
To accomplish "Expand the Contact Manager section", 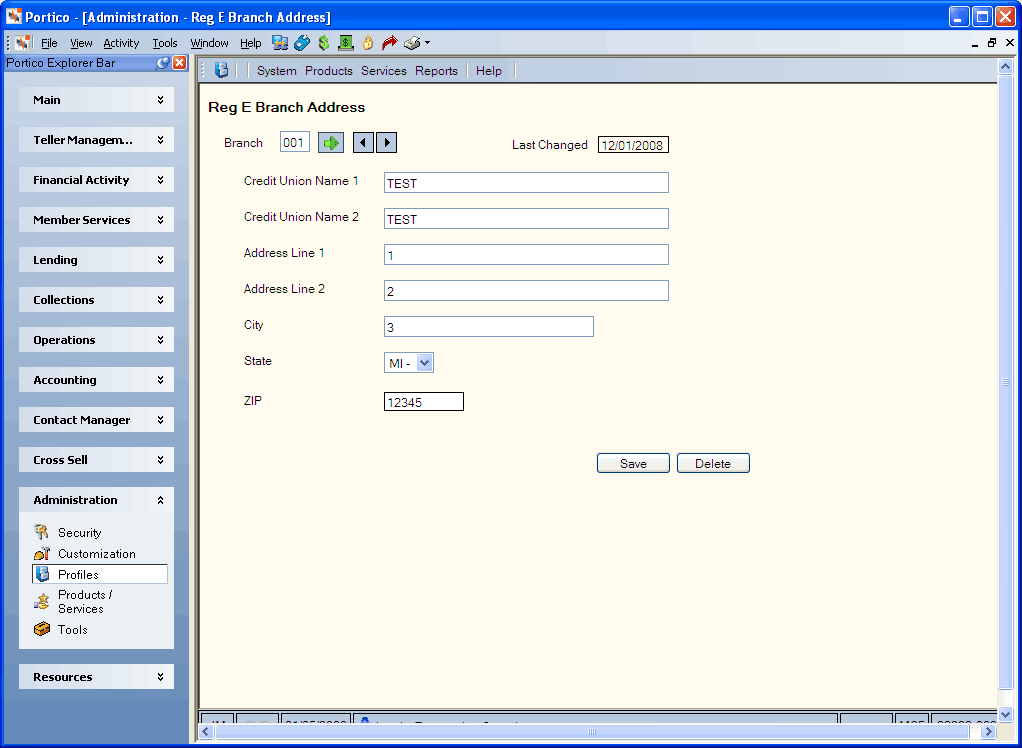I will [x=96, y=420].
